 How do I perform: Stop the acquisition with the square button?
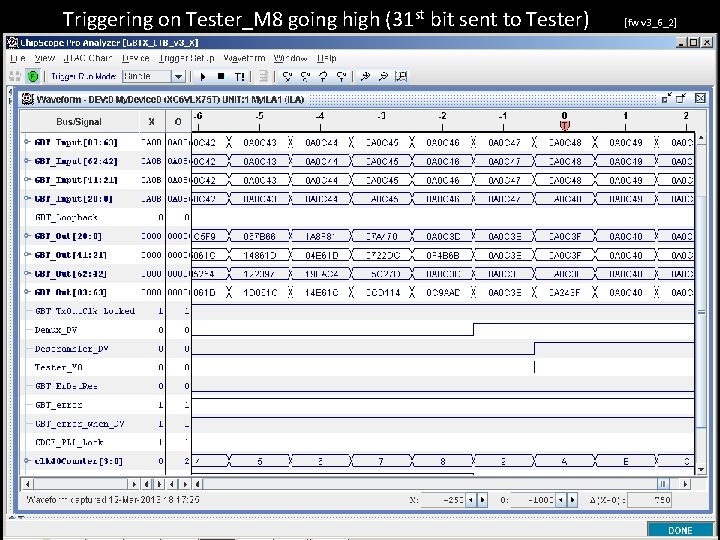coord(221,76)
